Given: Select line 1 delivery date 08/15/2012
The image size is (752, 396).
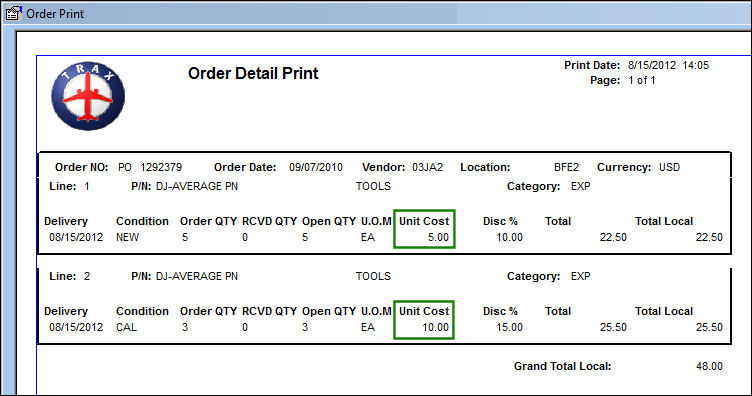Looking at the screenshot, I should point(76,237).
